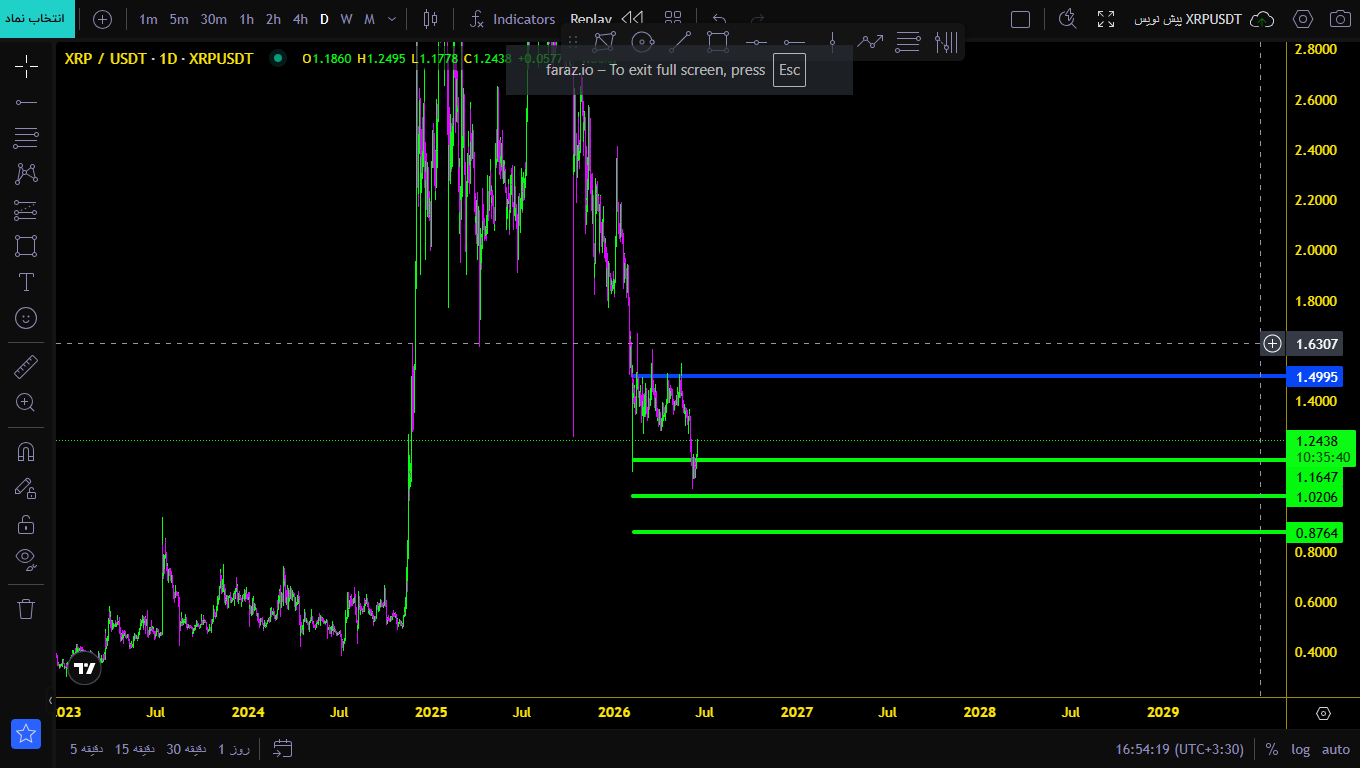
Task: Open the Fibonacci retracement tool group
Action: tap(26, 138)
